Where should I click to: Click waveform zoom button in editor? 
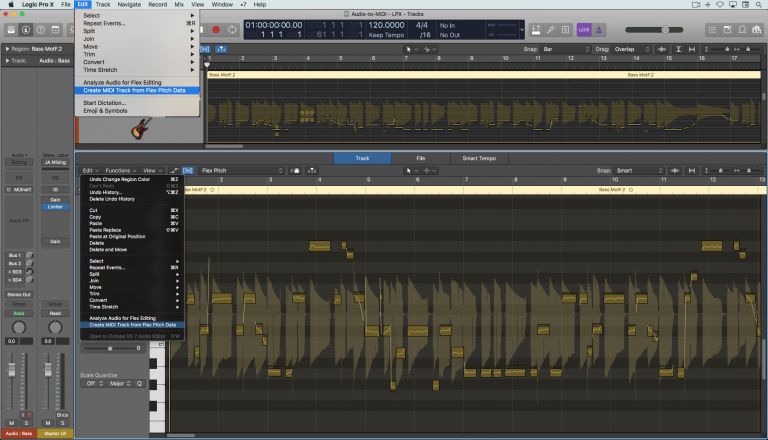(x=675, y=171)
